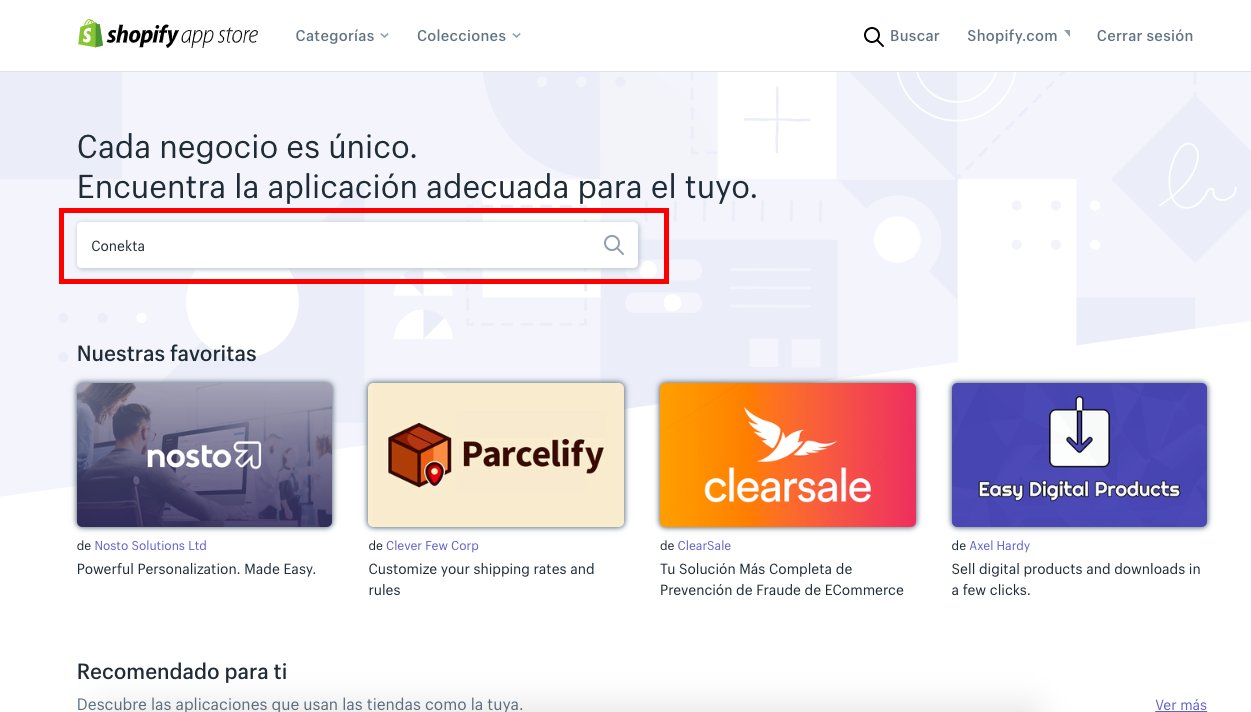Visit the Clever Few Corp developer link
The width and height of the screenshot is (1251, 712).
432,546
